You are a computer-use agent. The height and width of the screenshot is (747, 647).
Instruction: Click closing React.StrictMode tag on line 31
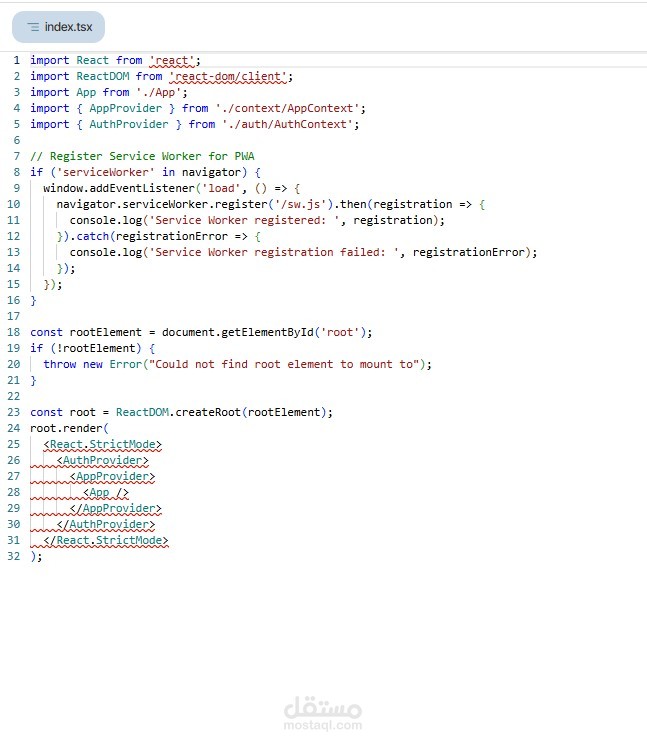(x=106, y=540)
